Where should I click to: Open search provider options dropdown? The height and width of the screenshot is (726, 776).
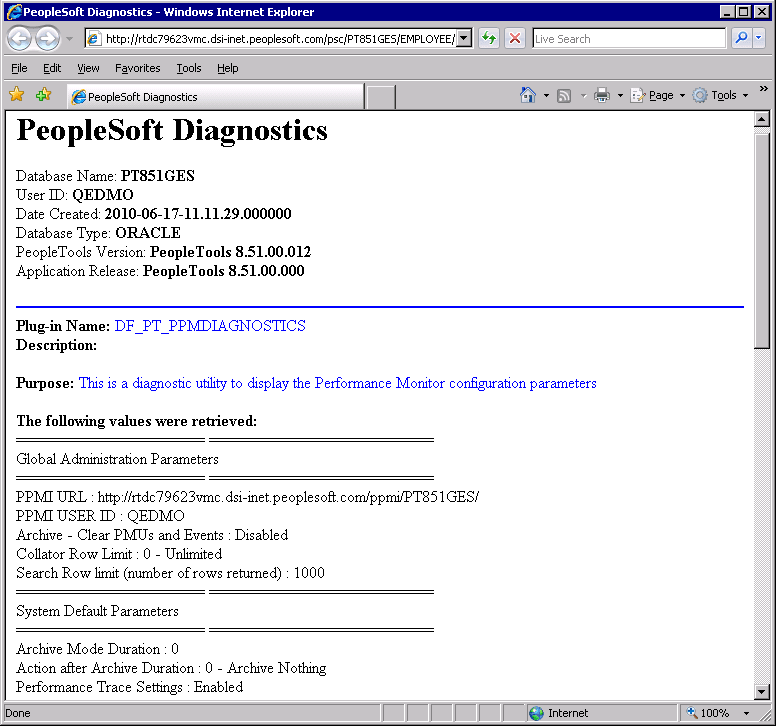(x=759, y=39)
